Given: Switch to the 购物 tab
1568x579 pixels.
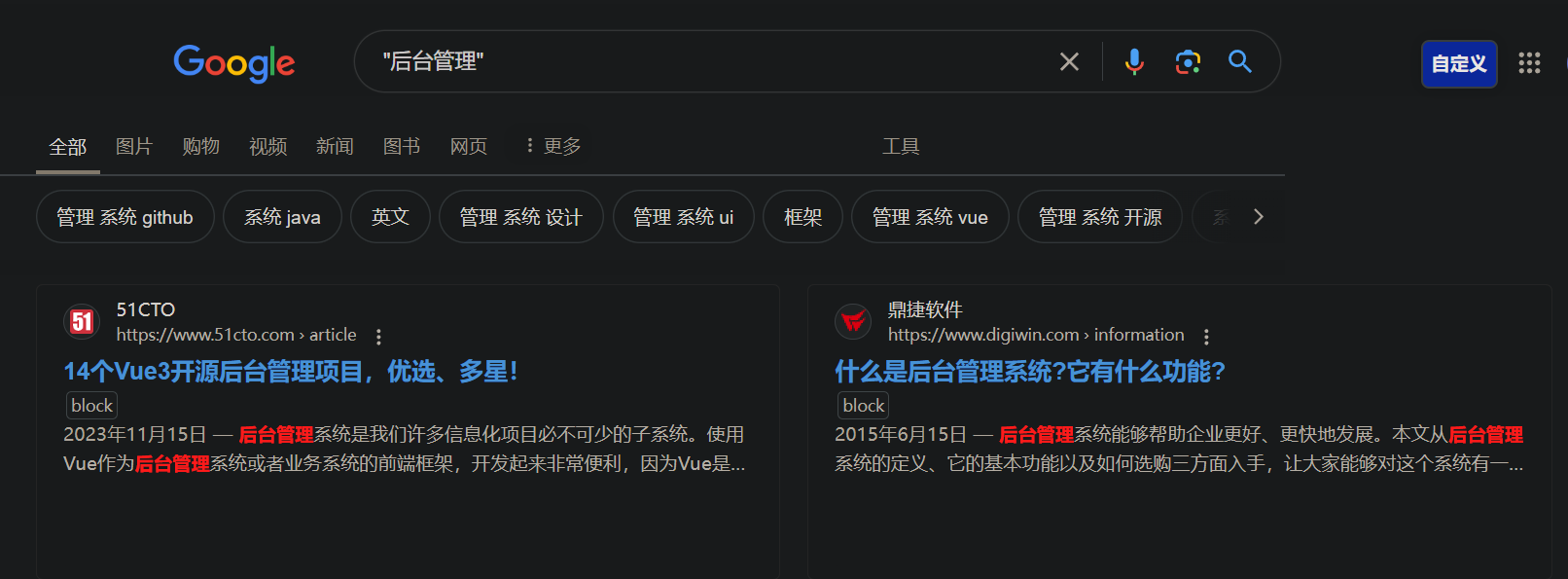Looking at the screenshot, I should coord(201,146).
